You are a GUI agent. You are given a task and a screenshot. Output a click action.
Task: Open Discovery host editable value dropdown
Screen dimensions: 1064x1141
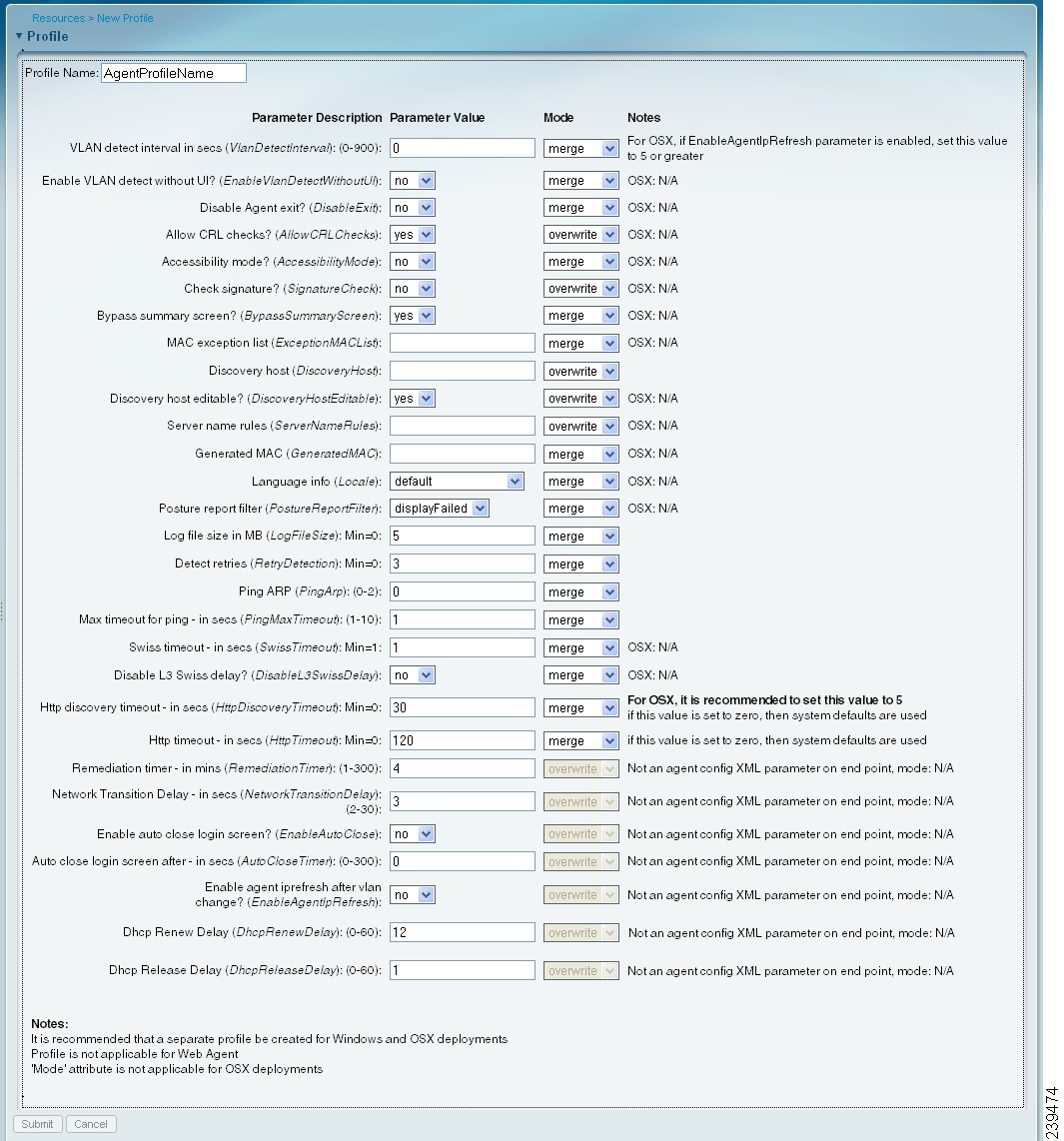pos(413,398)
